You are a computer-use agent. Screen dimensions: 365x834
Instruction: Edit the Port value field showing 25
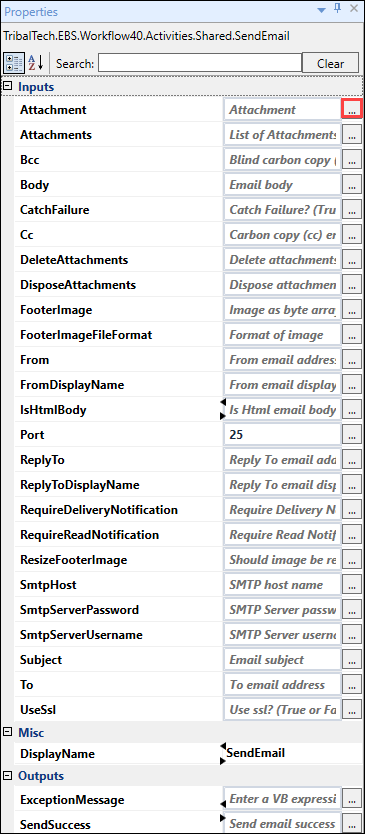(283, 435)
